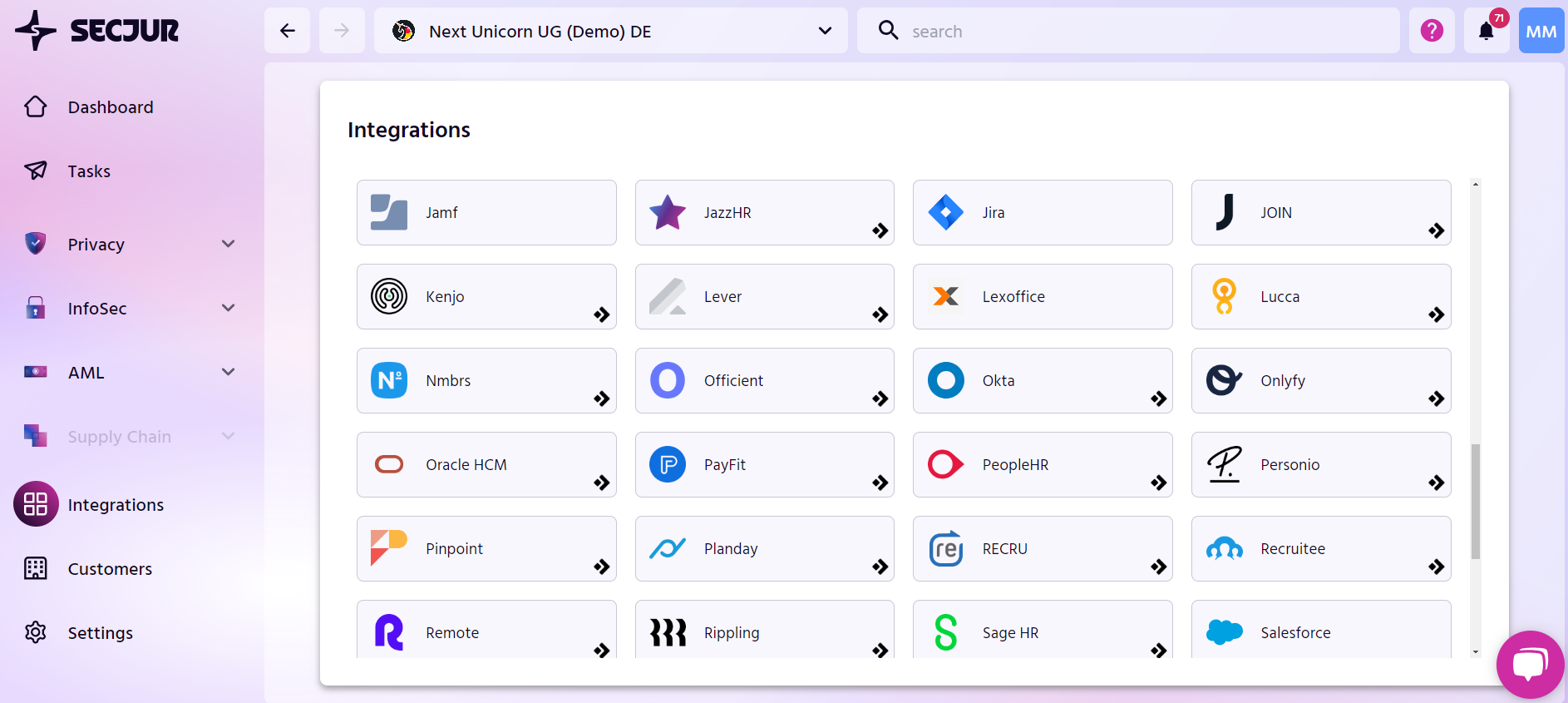Viewport: 1568px width, 703px height.
Task: Expand the InfoSec menu chevron
Action: [229, 308]
